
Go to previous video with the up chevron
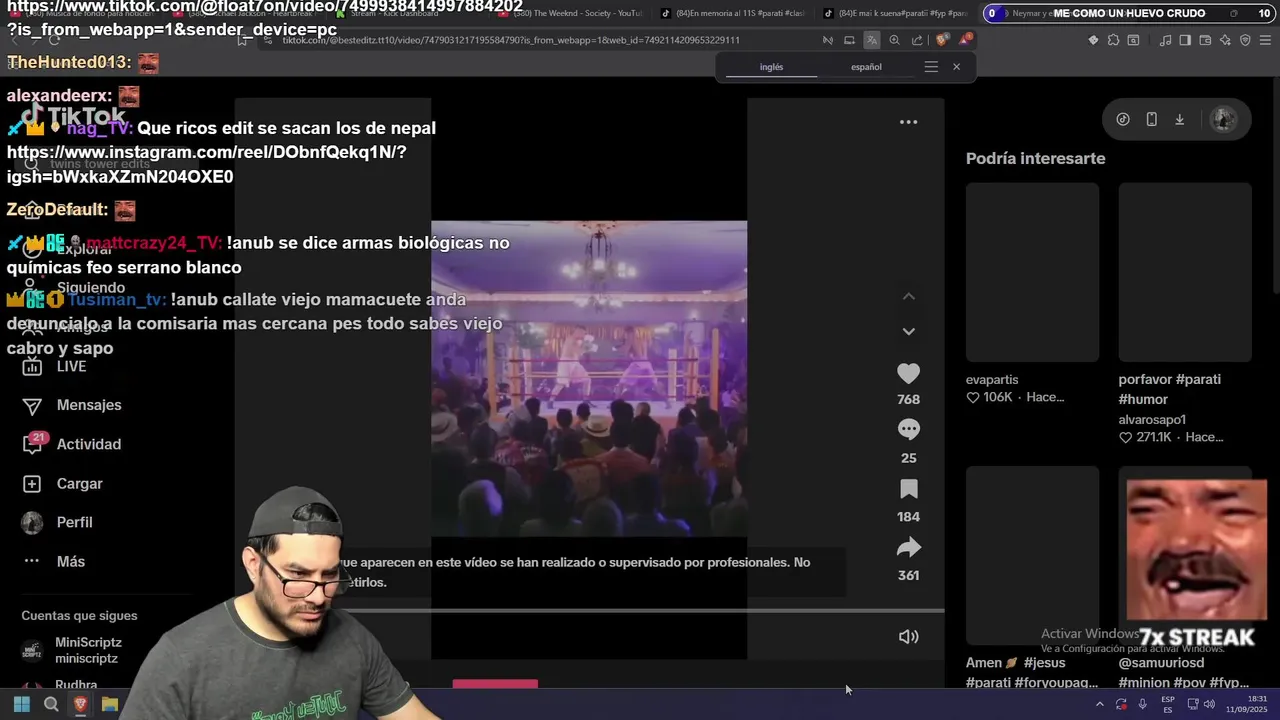908,296
